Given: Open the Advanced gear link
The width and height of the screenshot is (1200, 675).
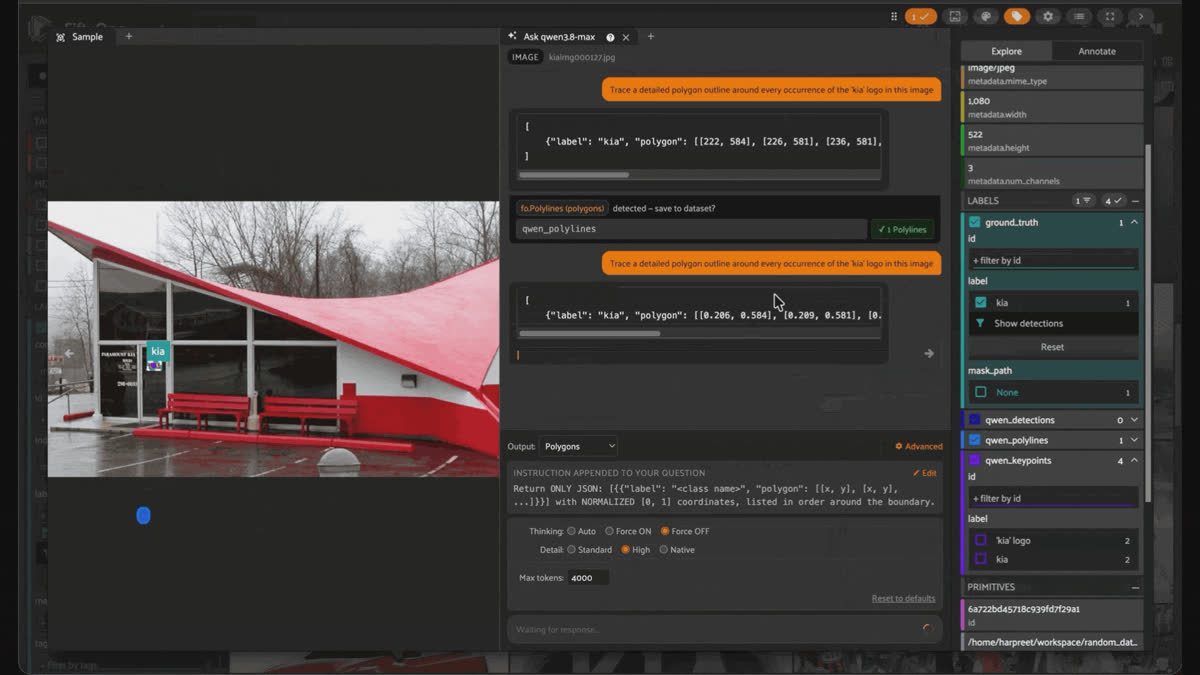Looking at the screenshot, I should (x=919, y=446).
